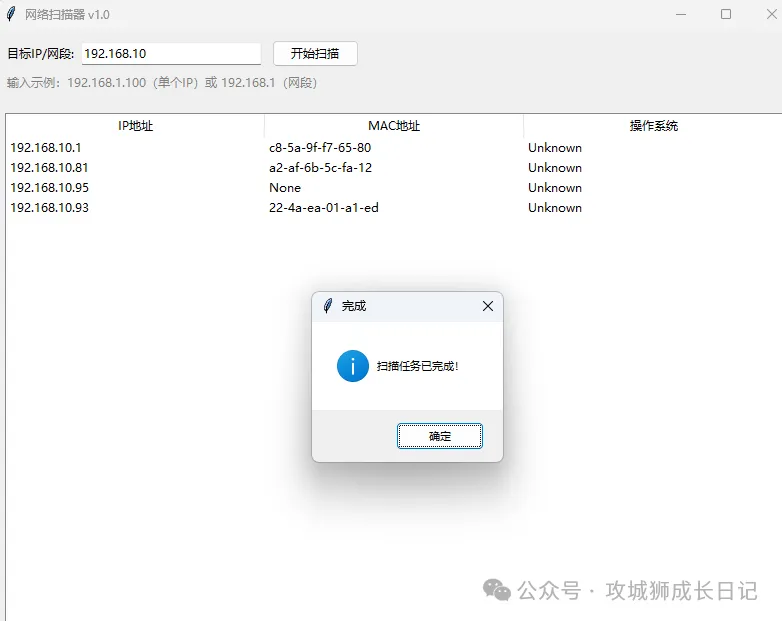Click the 操作系统 column header
The height and width of the screenshot is (621, 782).
pos(653,126)
